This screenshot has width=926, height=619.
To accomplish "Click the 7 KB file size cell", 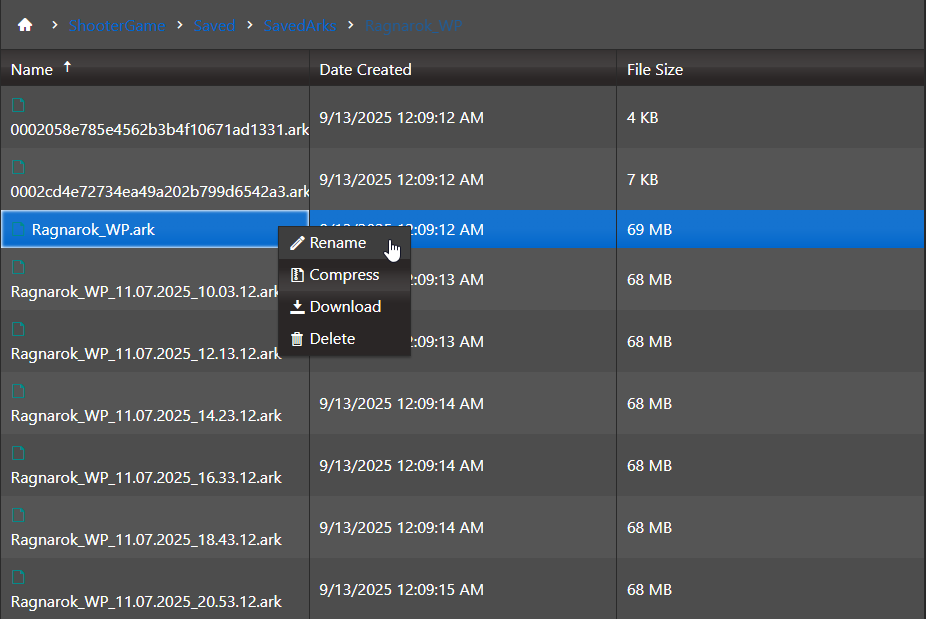I will (771, 180).
